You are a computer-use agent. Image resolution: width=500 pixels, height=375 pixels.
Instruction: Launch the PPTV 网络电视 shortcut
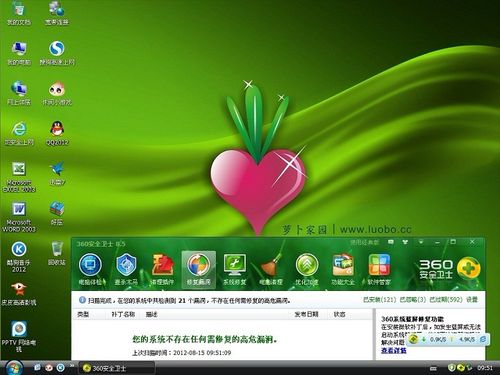point(19,336)
